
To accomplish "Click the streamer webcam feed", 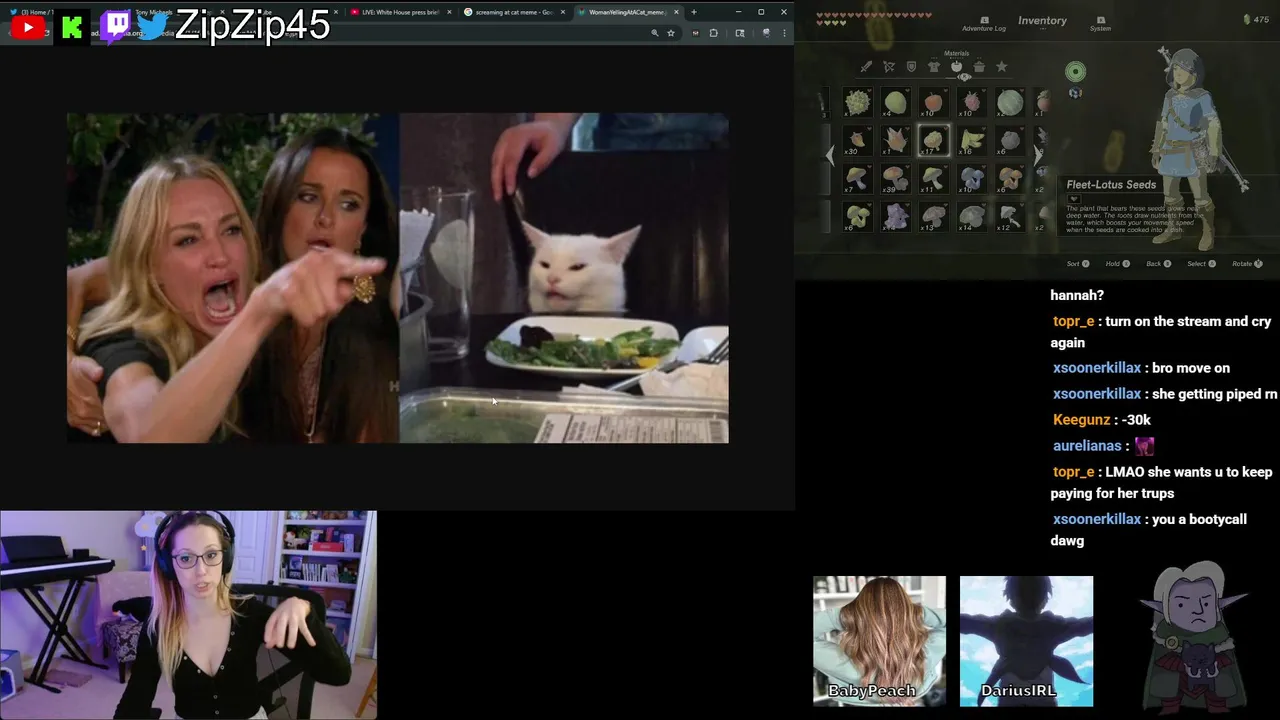I will coord(188,615).
